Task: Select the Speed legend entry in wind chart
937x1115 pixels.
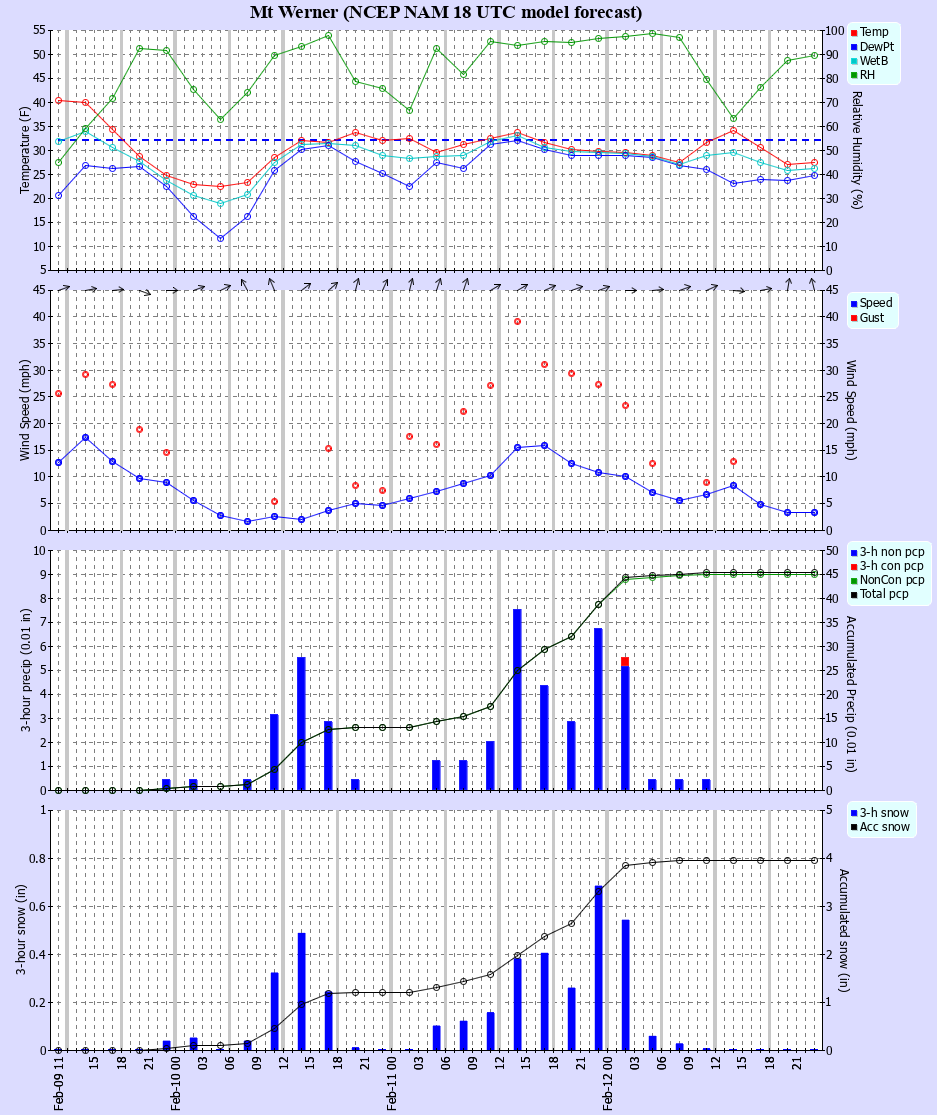Action: 876,302
